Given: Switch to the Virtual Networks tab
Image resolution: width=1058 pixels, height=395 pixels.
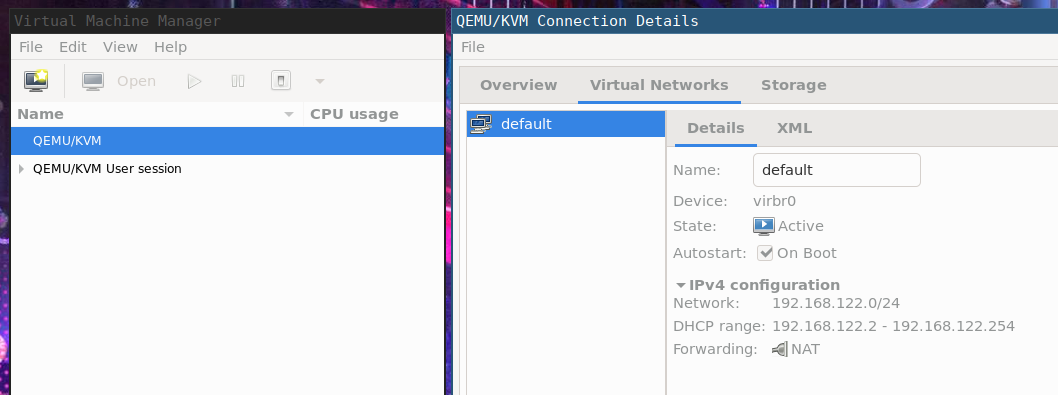Looking at the screenshot, I should point(659,85).
